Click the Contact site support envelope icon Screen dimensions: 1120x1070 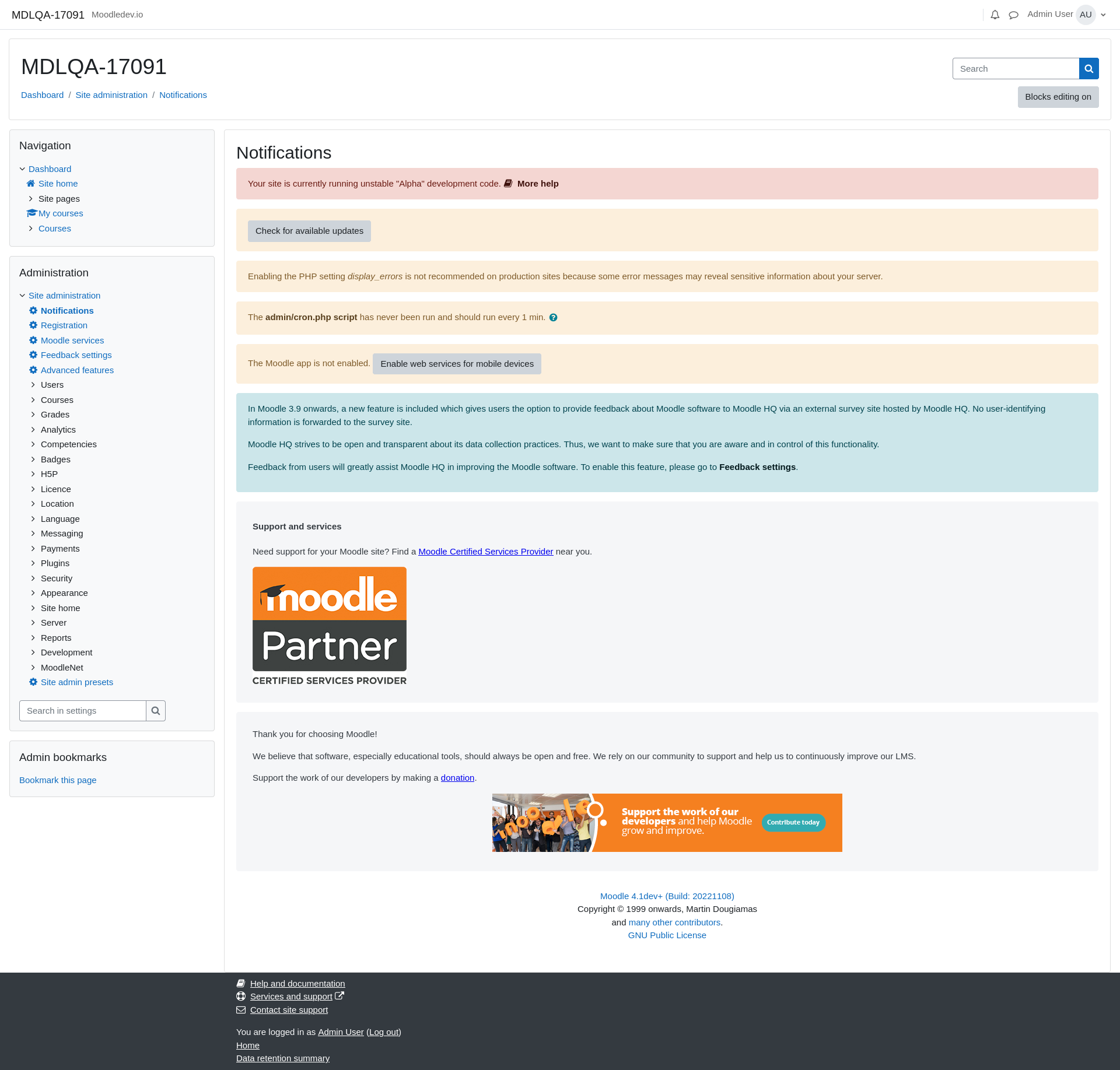tap(241, 1010)
